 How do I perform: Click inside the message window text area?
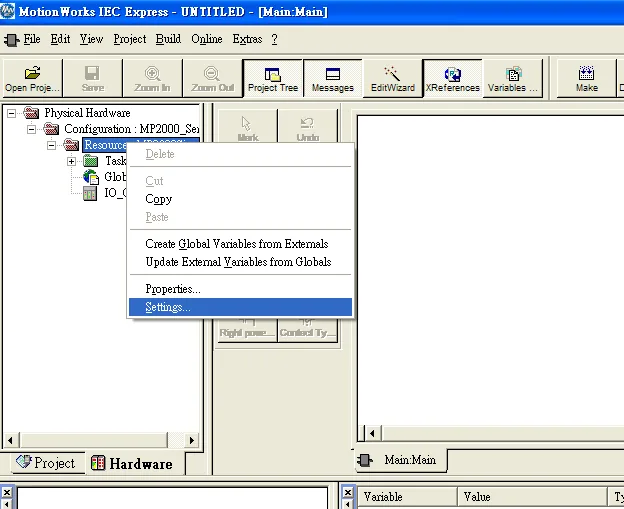click(x=172, y=498)
